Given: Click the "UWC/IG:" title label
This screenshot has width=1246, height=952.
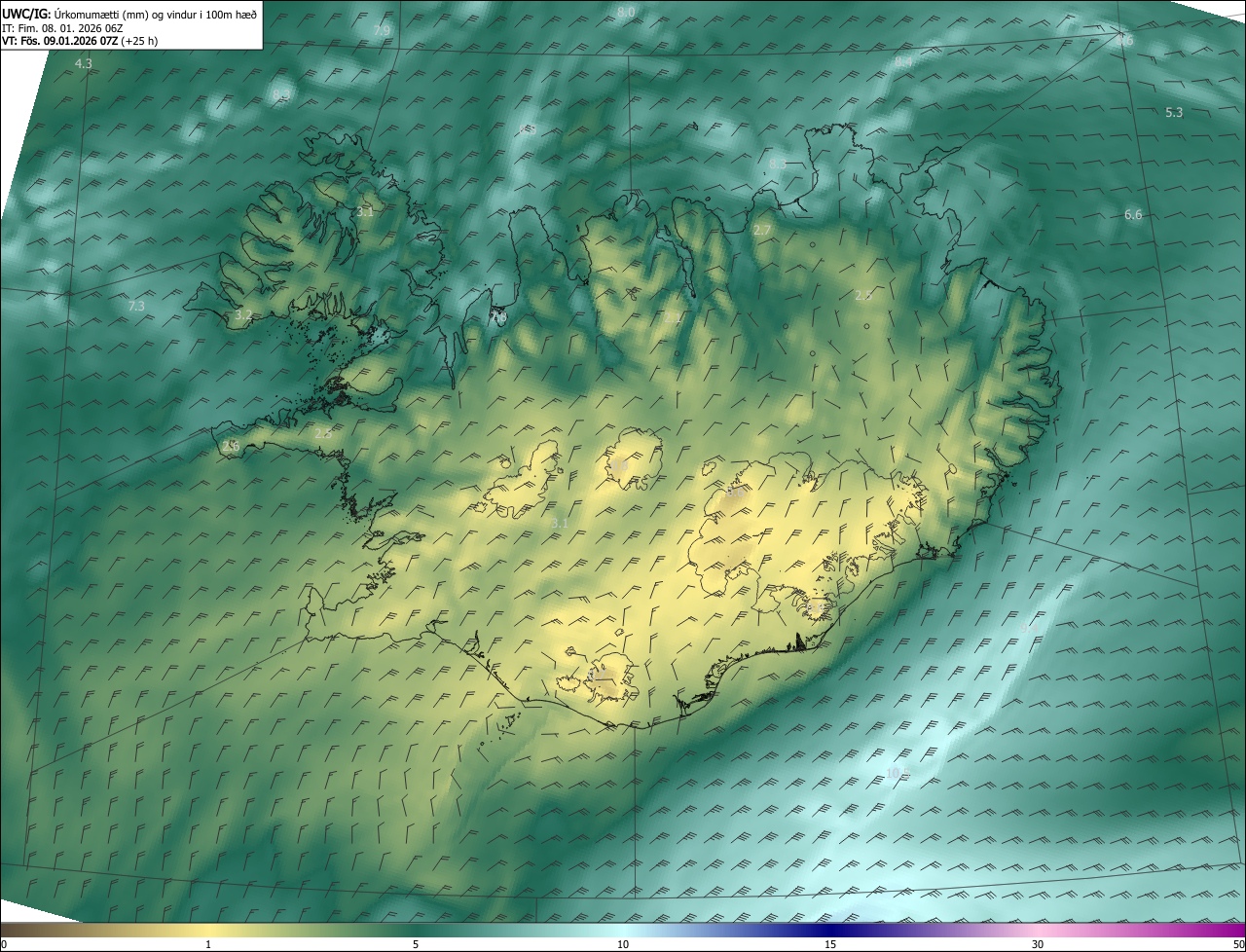Looking at the screenshot, I should pos(26,14).
